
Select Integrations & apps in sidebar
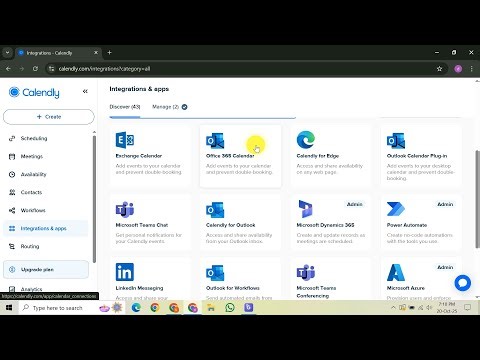46,228
